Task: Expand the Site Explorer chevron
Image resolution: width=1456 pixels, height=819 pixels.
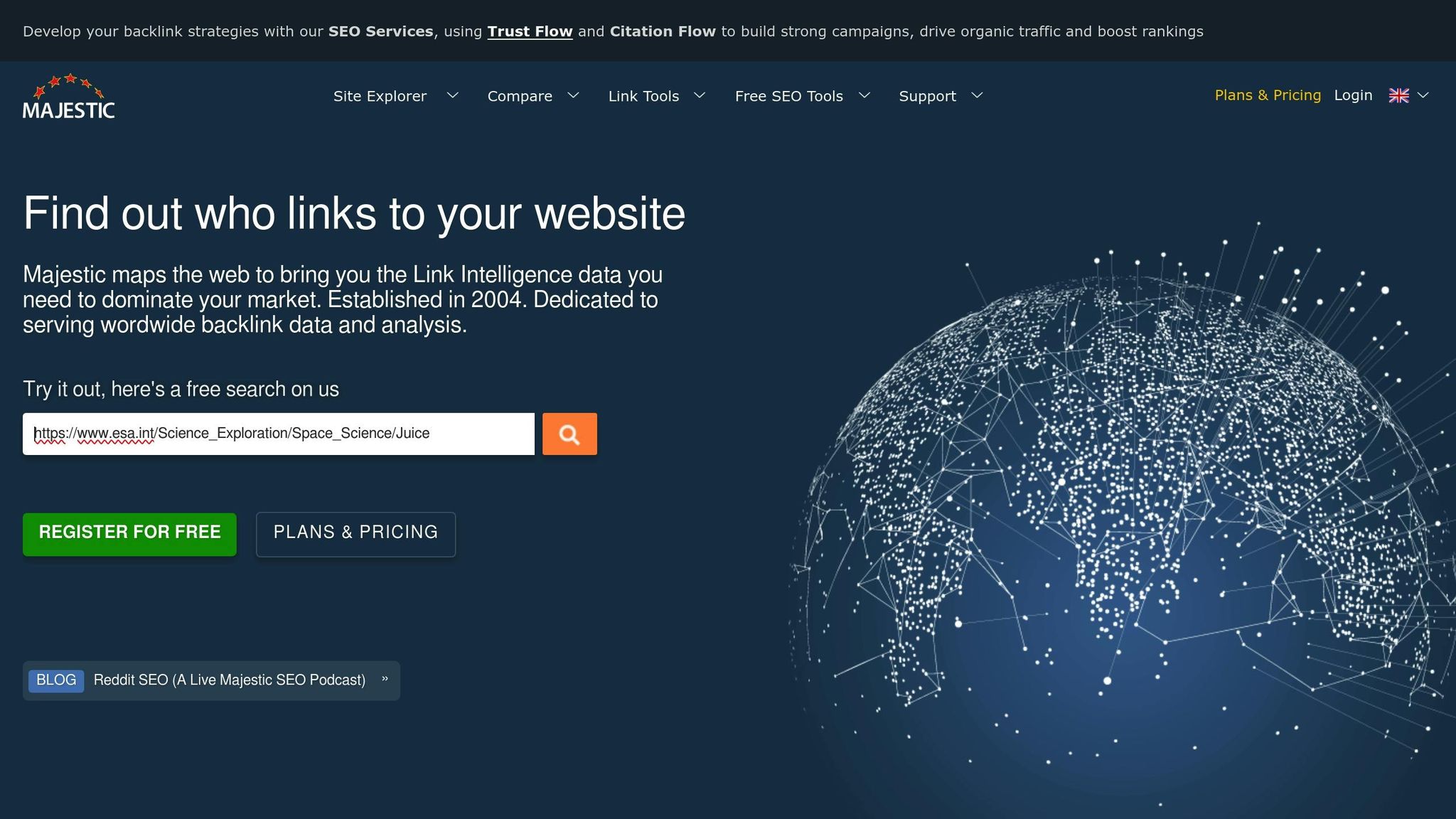Action: [452, 95]
